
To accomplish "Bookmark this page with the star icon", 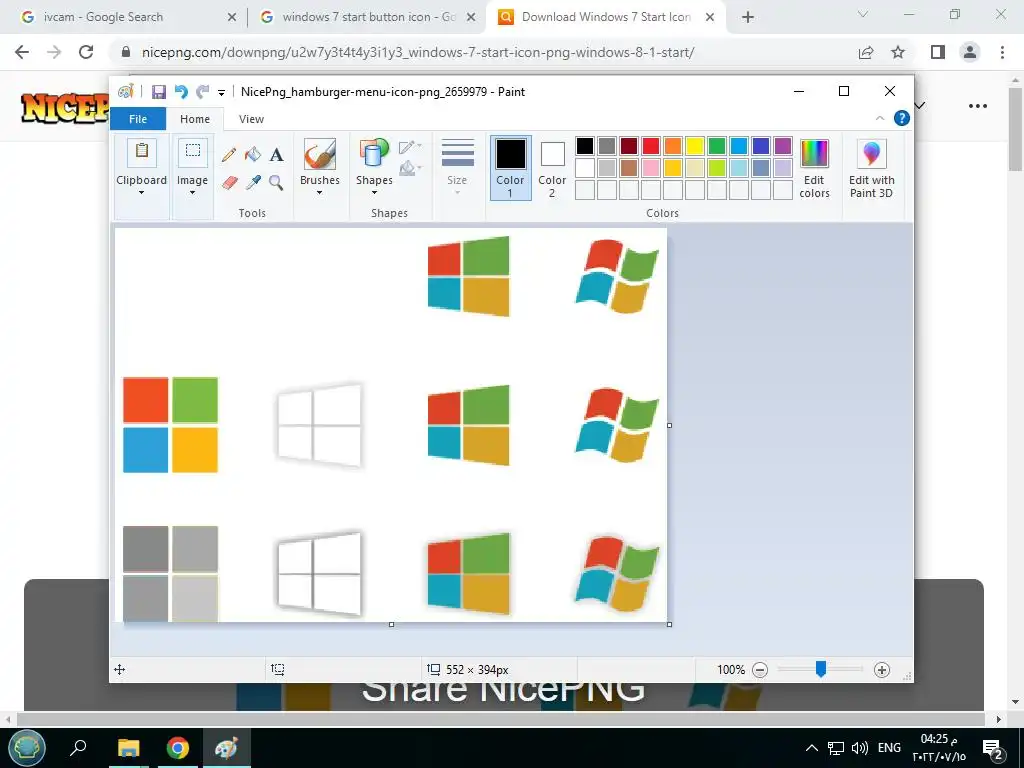I will (898, 52).
